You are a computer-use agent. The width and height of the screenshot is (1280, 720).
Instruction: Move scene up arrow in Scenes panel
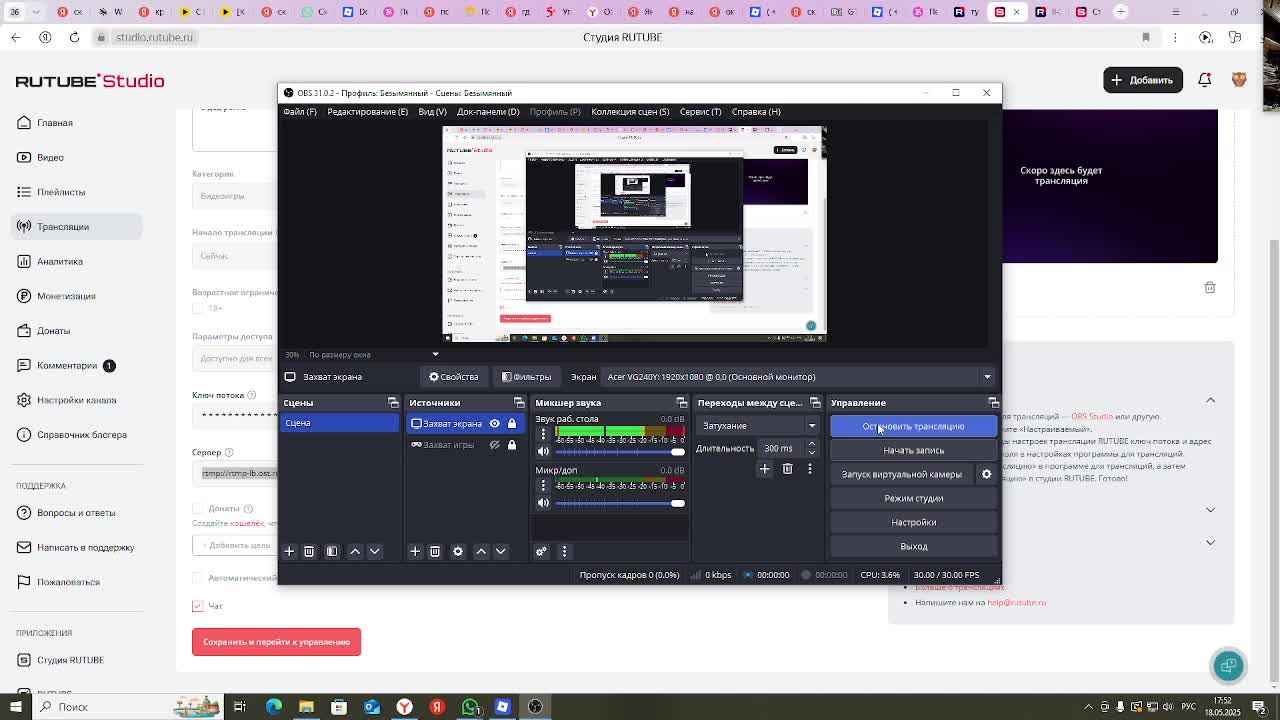point(355,551)
